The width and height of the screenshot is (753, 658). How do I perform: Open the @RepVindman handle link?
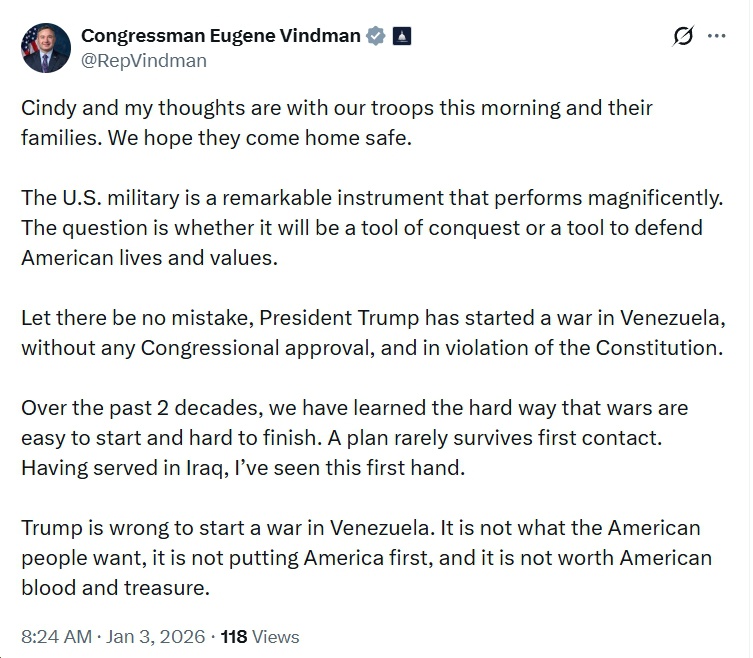144,61
